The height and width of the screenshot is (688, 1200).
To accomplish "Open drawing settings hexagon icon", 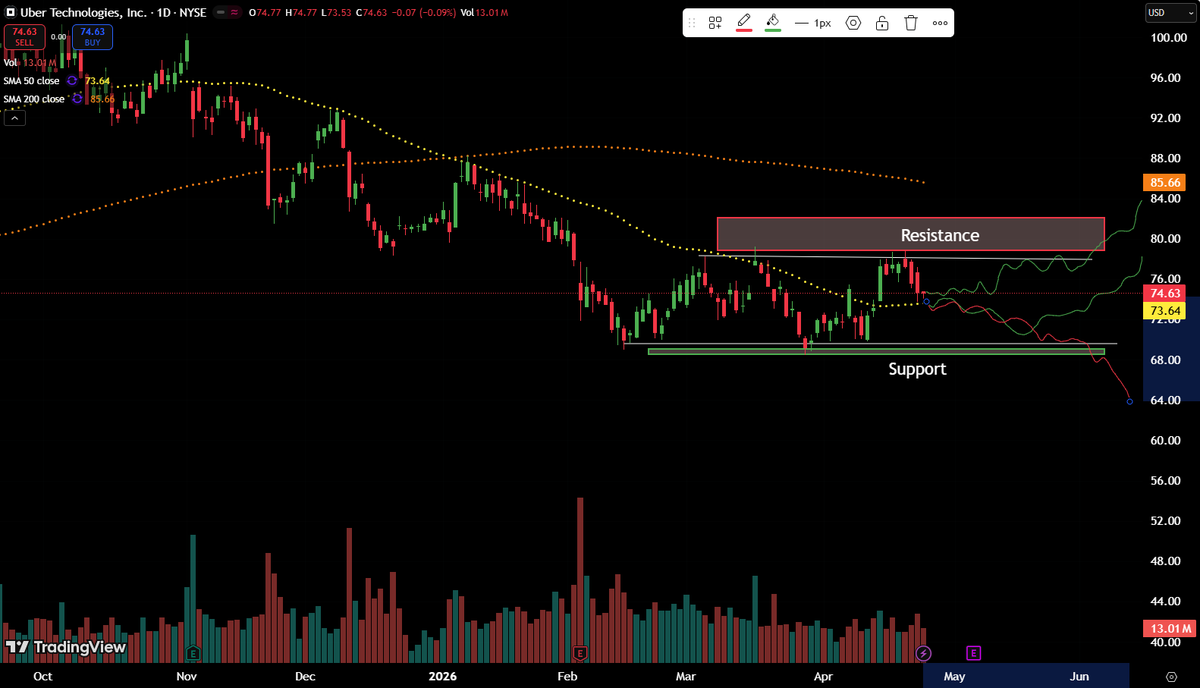I will click(853, 22).
